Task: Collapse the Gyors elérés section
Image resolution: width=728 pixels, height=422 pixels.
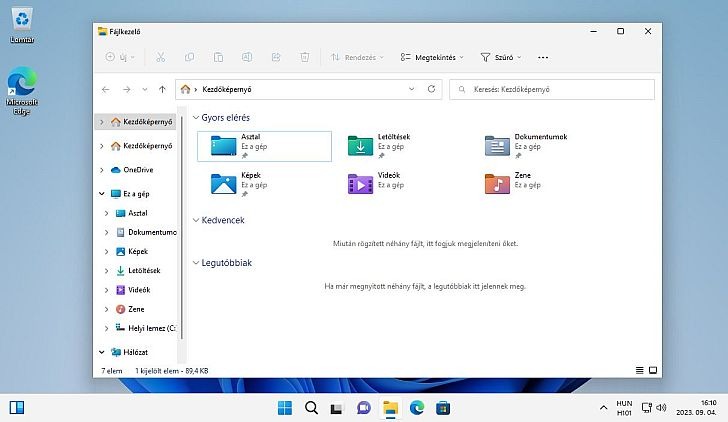Action: (194, 118)
